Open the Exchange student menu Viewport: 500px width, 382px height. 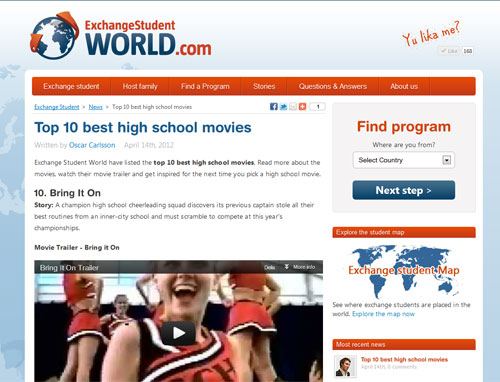[71, 86]
